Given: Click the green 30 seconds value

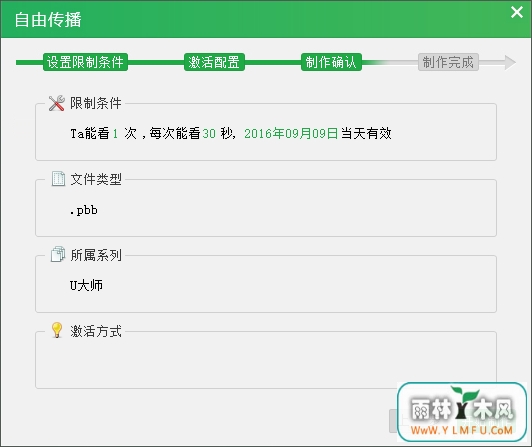Looking at the screenshot, I should click(209, 134).
